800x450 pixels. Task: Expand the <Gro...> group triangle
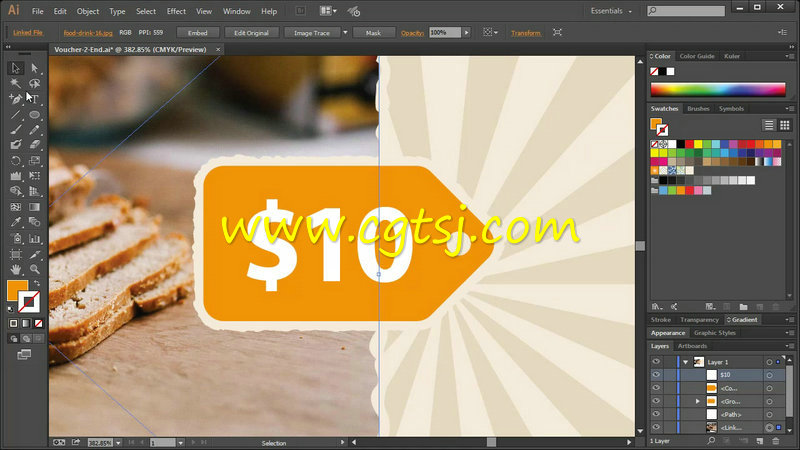(x=697, y=402)
